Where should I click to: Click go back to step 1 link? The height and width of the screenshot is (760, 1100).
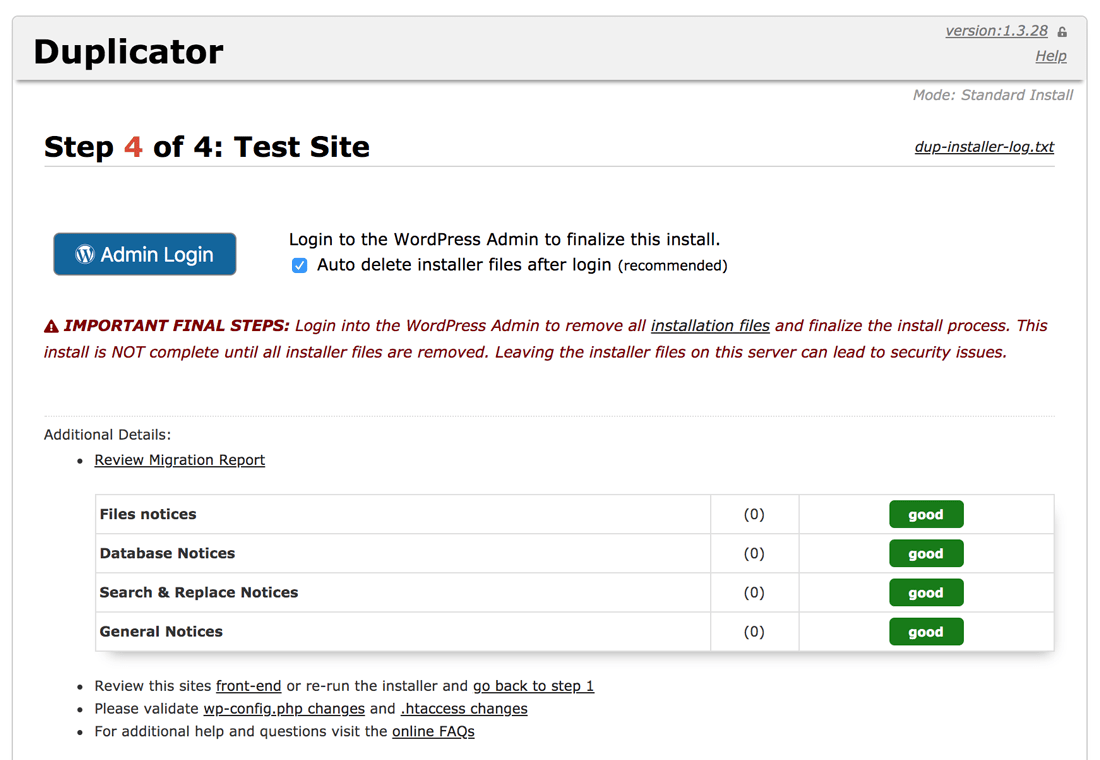(x=533, y=686)
